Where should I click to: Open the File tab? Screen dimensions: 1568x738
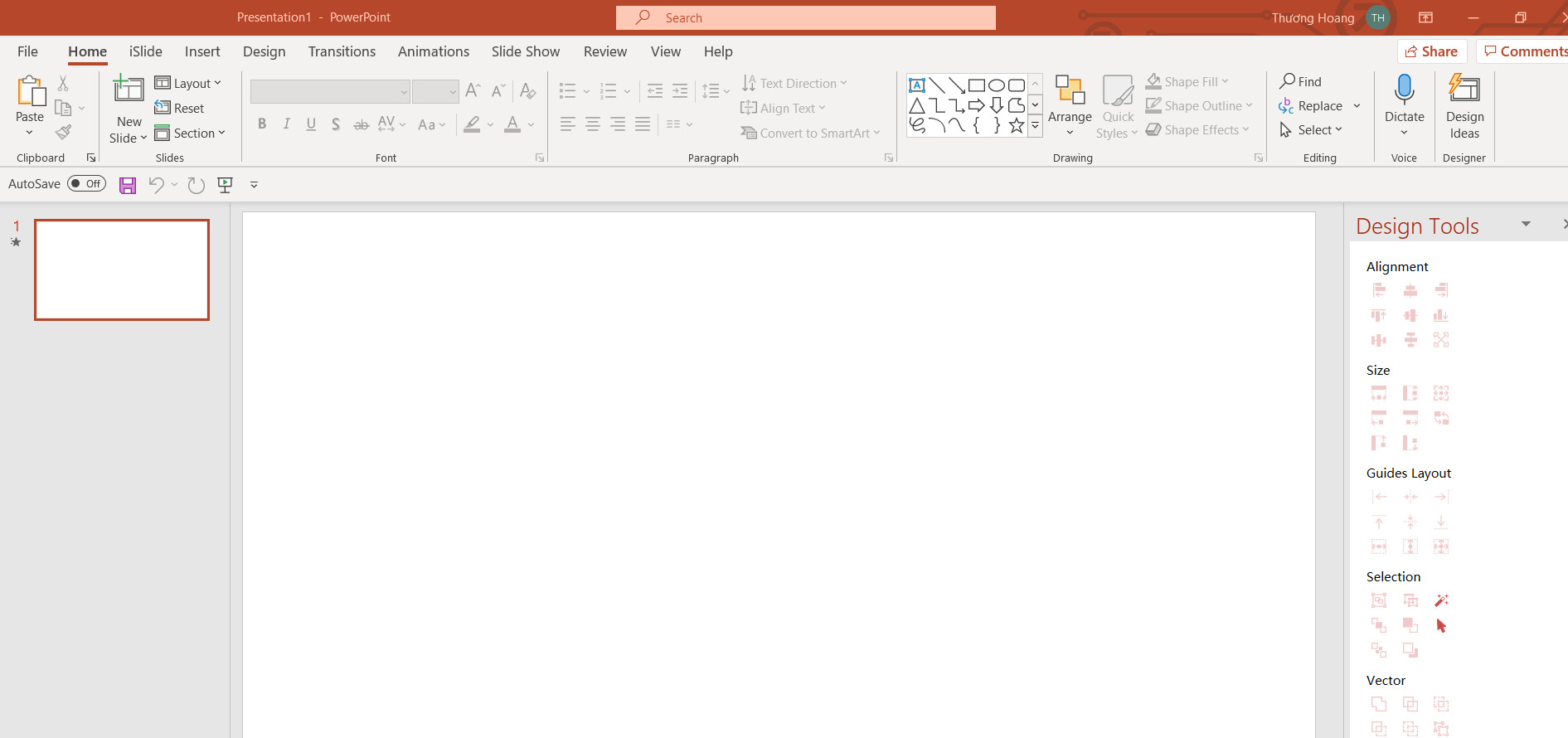tap(27, 51)
